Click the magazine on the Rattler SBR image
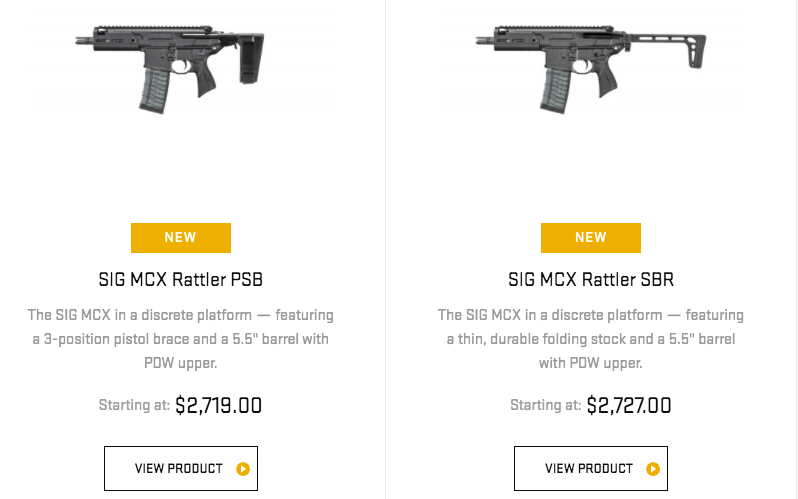This screenshot has height=499, width=798. point(556,88)
